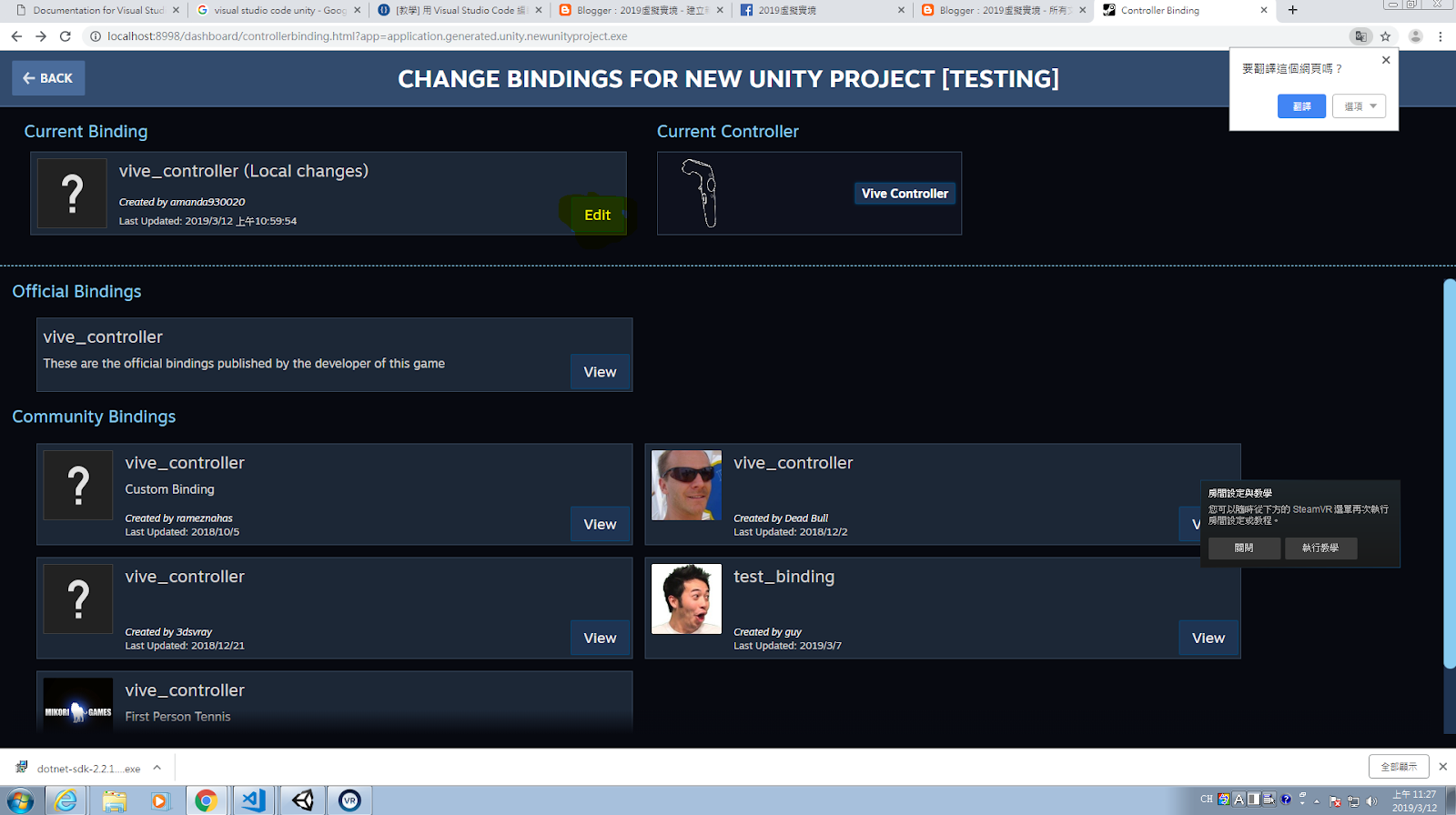The height and width of the screenshot is (815, 1456).
Task: Open Windows Explorer folder from taskbar
Action: tap(114, 800)
